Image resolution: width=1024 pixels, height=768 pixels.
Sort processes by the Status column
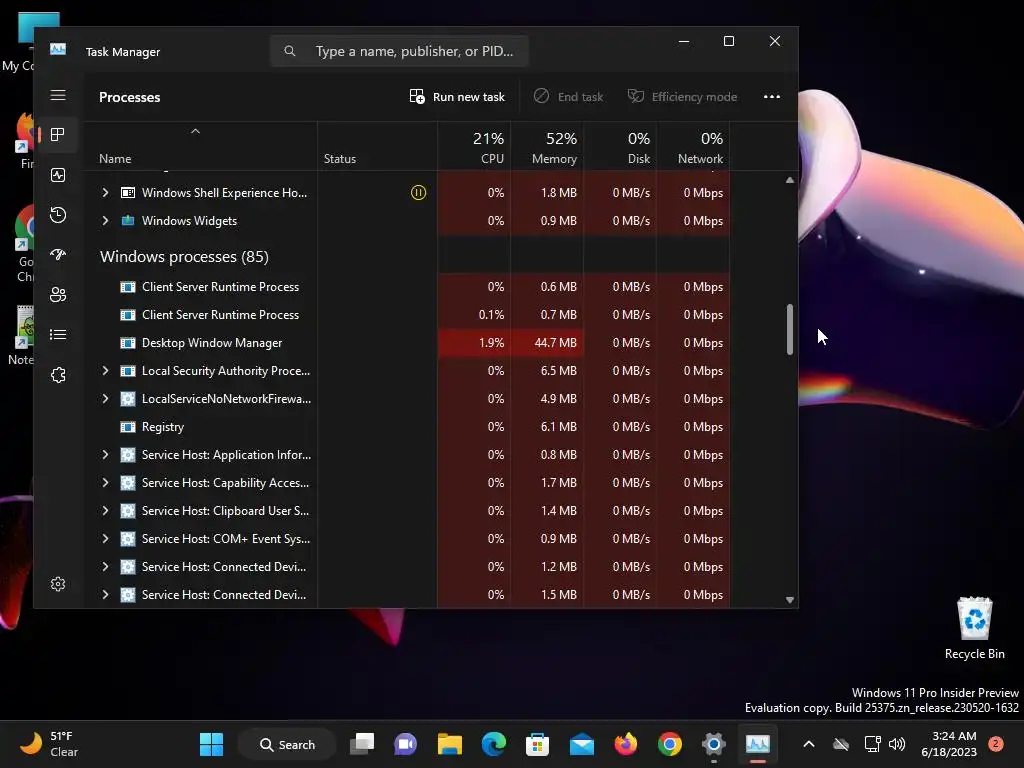(377, 146)
